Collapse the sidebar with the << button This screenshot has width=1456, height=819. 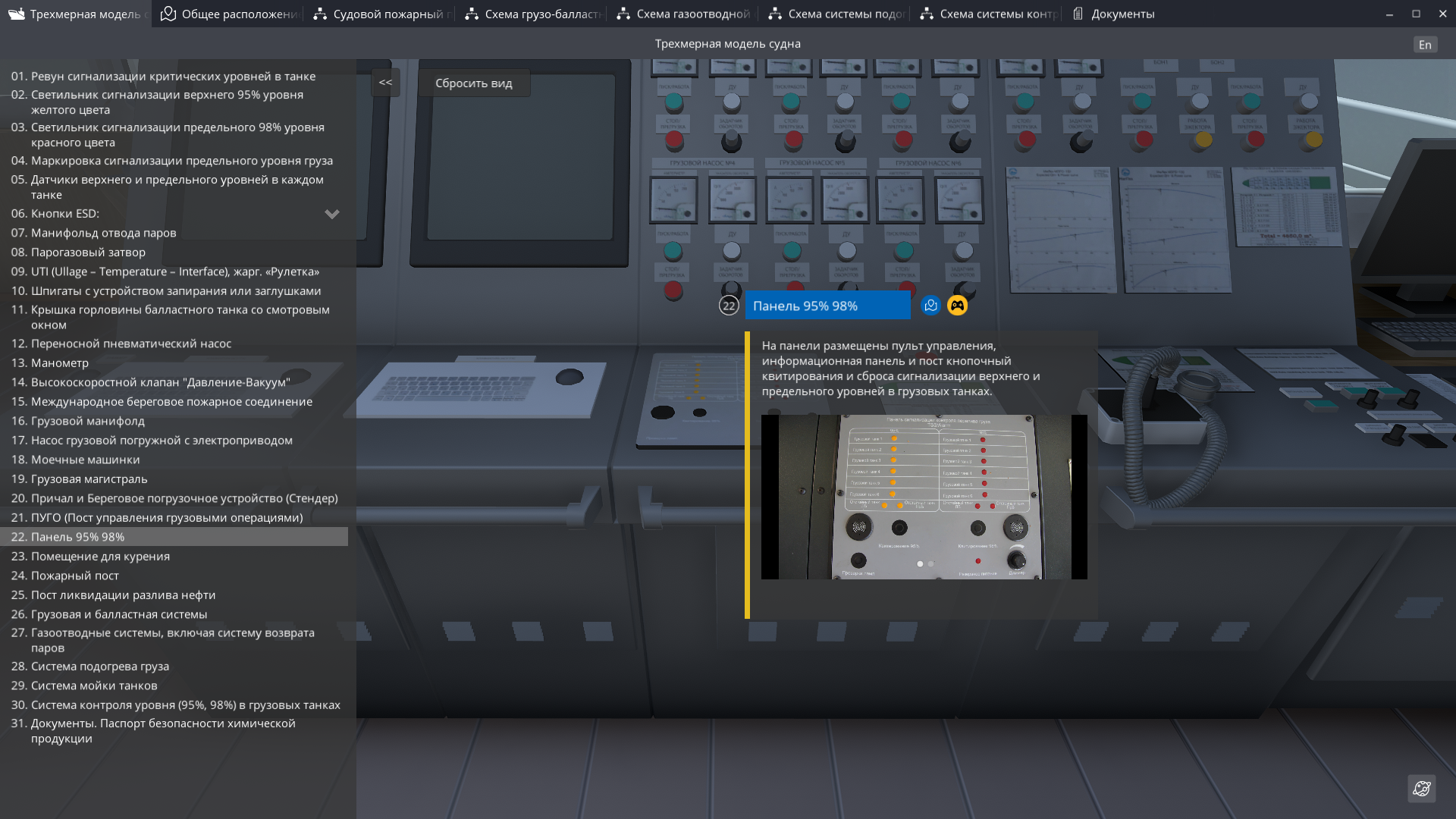385,83
